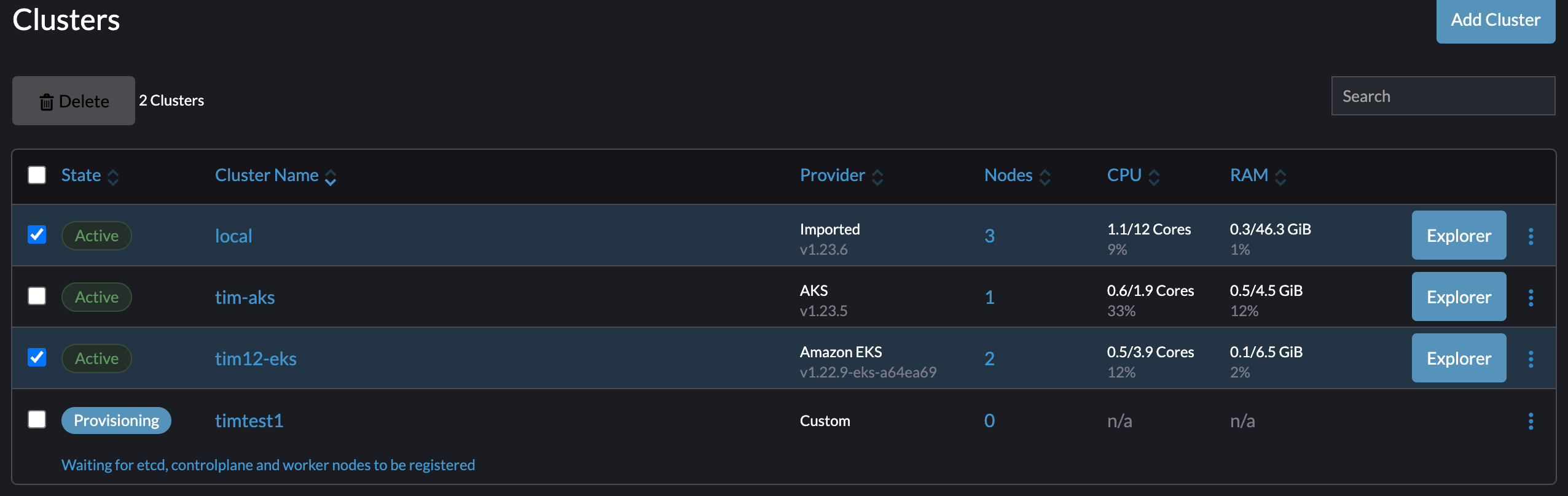
Task: Open the action menu for timtest1
Action: coord(1530,420)
